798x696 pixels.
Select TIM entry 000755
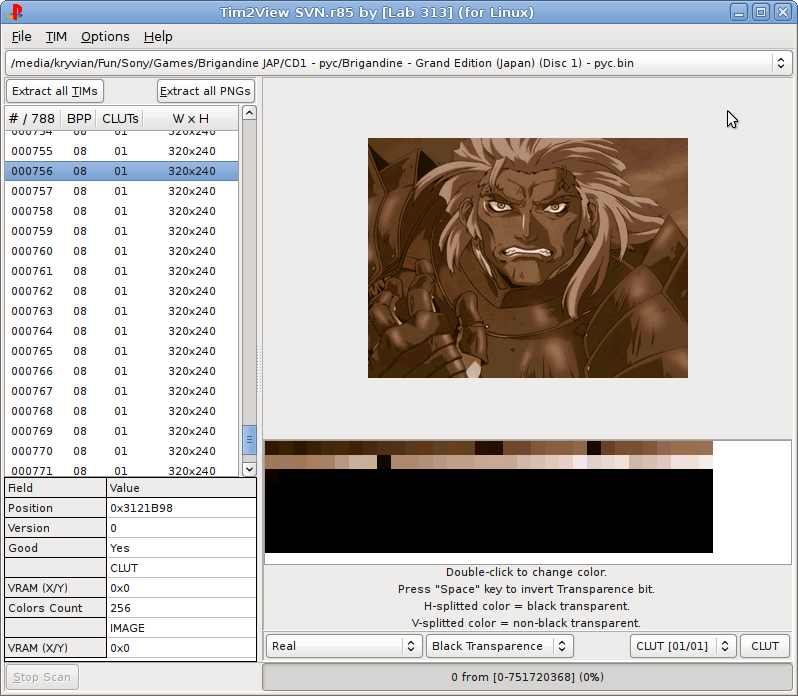pyautogui.click(x=122, y=151)
